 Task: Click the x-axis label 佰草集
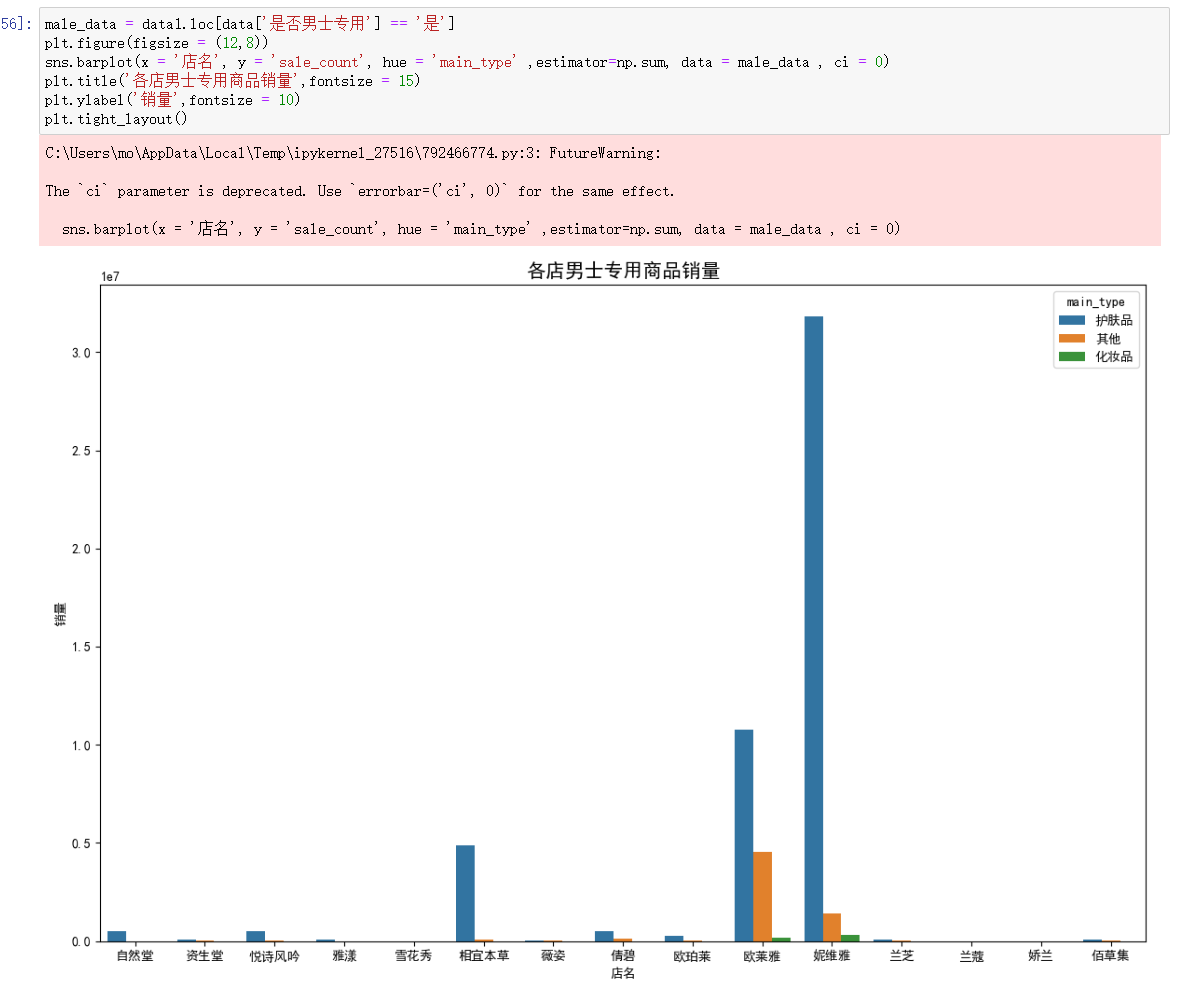(1111, 956)
